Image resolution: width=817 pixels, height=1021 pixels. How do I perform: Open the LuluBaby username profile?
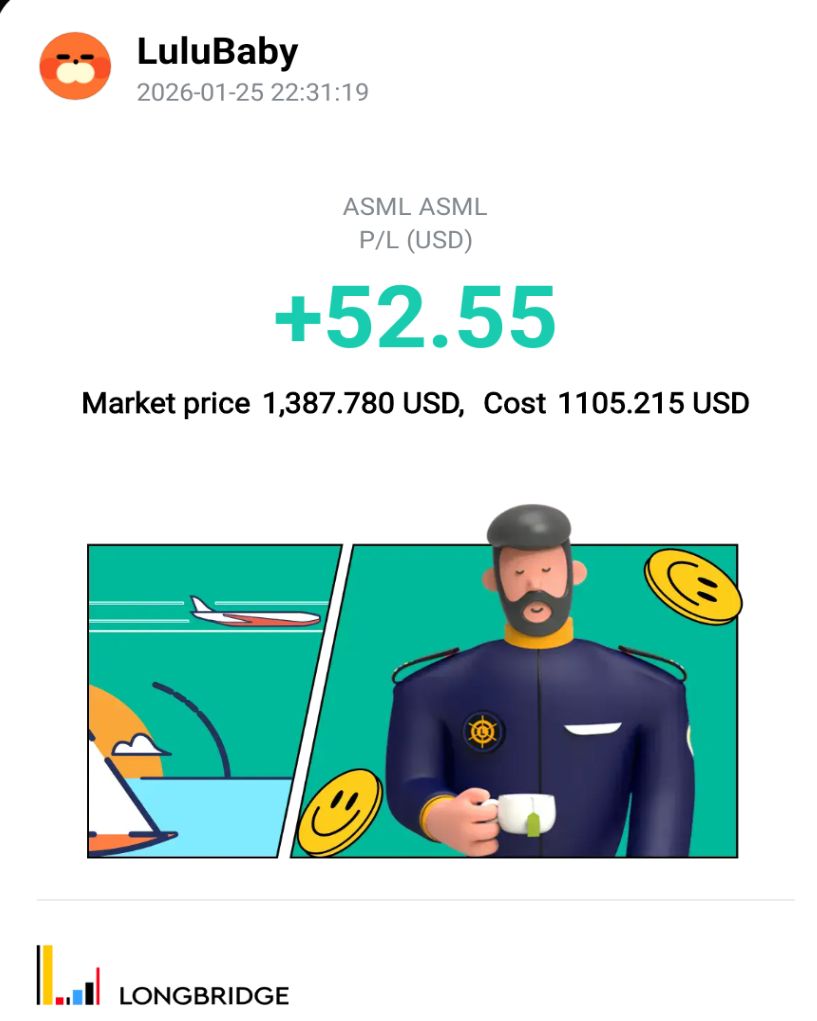217,52
